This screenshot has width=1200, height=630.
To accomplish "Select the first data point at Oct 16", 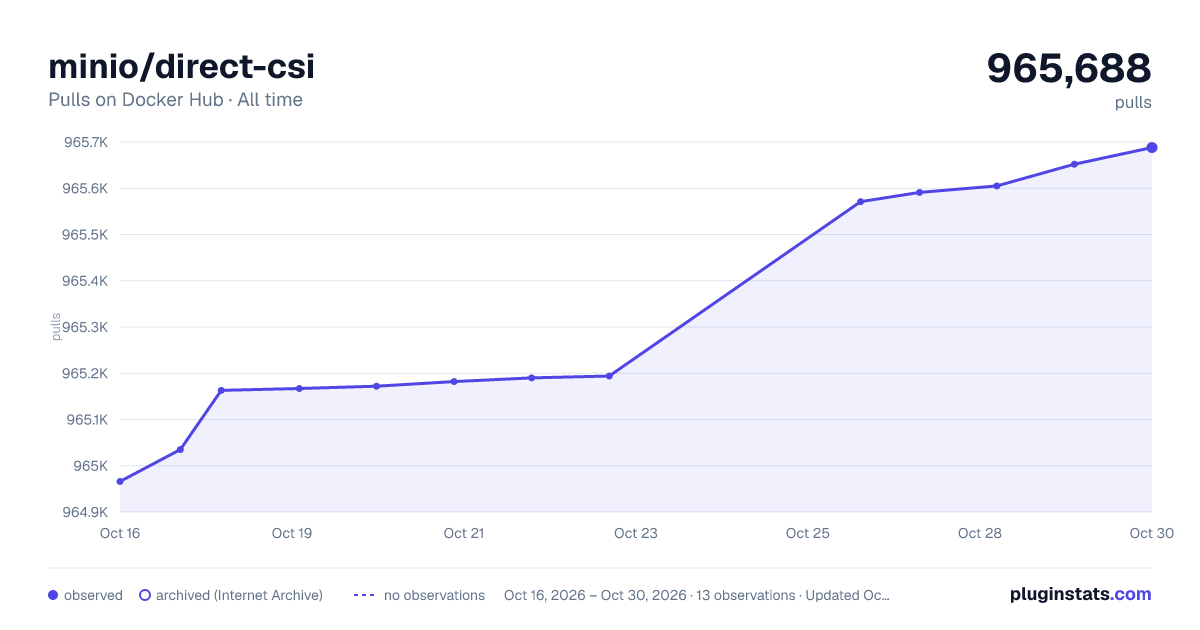I will tap(120, 481).
